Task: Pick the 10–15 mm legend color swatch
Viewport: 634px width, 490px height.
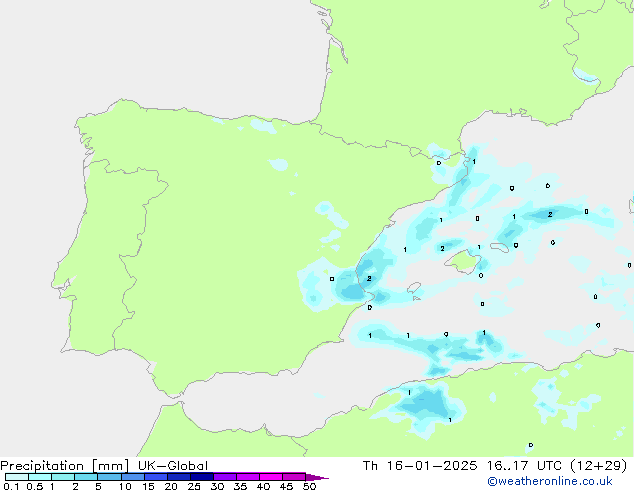Action: (132, 477)
